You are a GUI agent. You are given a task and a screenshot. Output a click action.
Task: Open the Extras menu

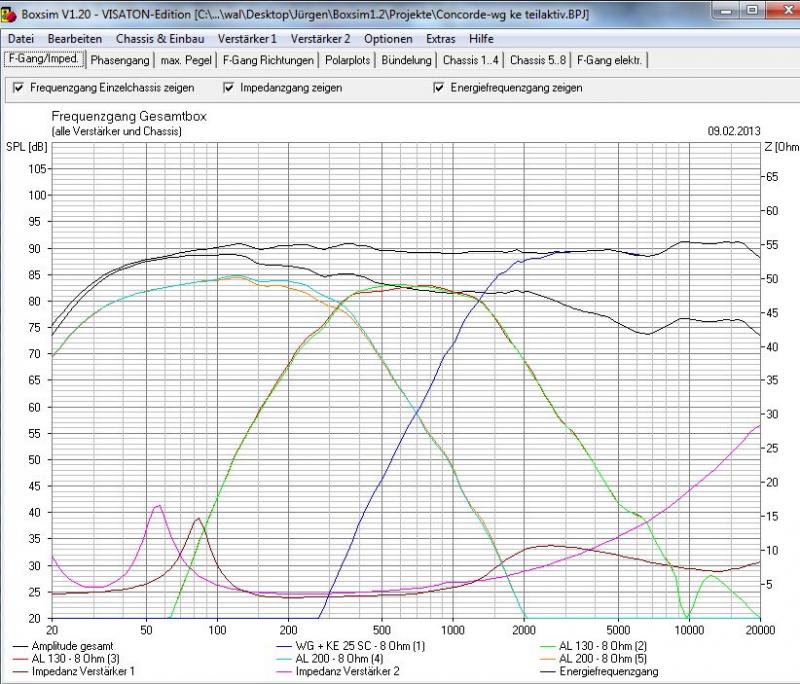pyautogui.click(x=440, y=39)
